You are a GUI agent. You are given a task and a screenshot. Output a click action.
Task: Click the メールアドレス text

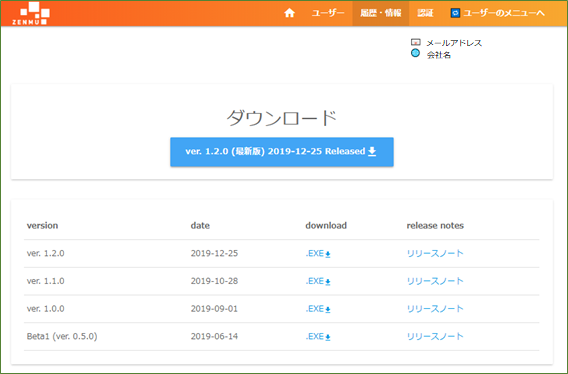(454, 43)
